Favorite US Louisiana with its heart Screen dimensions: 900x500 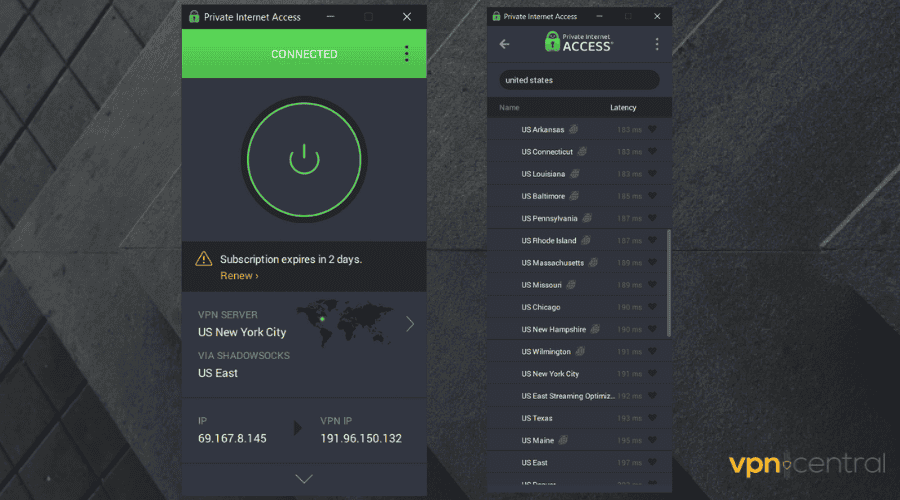coord(652,173)
